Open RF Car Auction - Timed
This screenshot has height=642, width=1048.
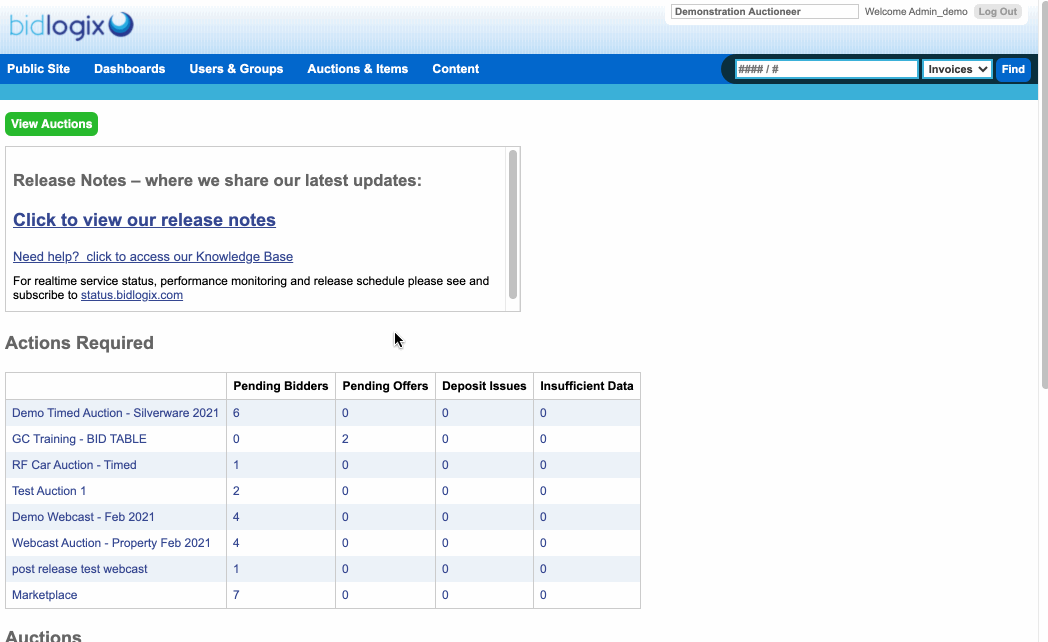[x=74, y=465]
